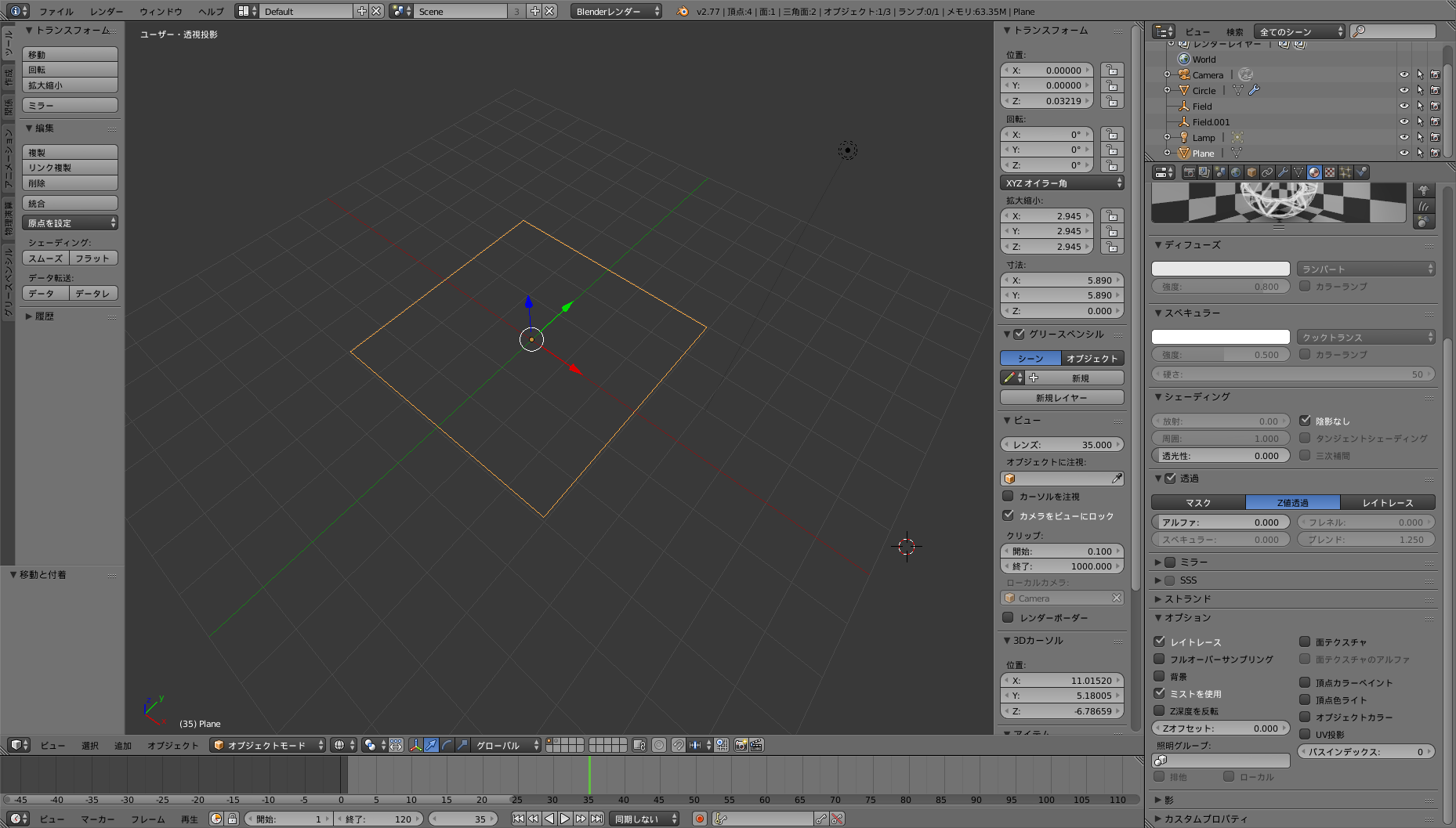Image resolution: width=1456 pixels, height=828 pixels.
Task: Click the Delete (削除) button
Action: [x=70, y=183]
